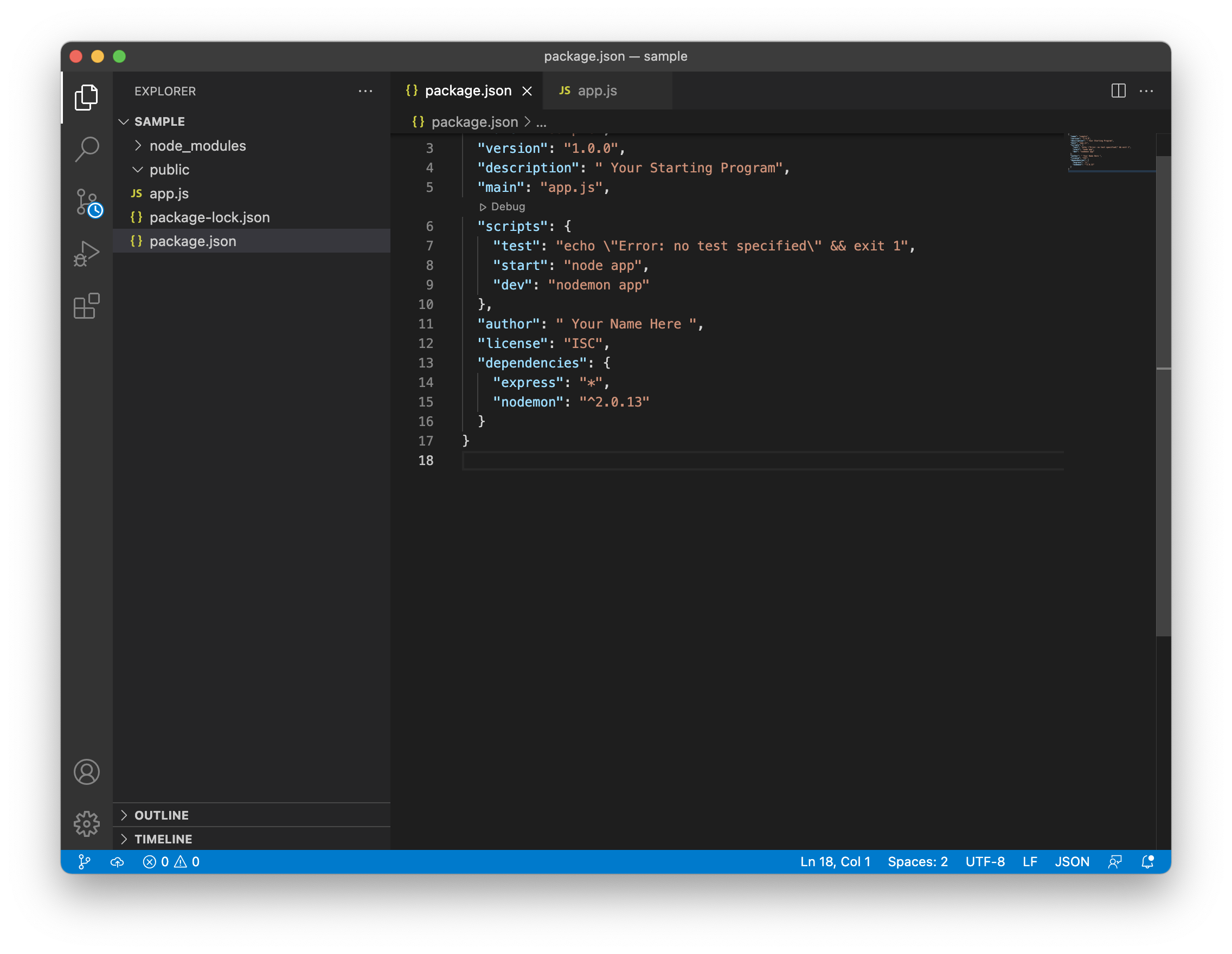This screenshot has width=1232, height=954.
Task: Collapse the public folder
Action: tap(169, 170)
